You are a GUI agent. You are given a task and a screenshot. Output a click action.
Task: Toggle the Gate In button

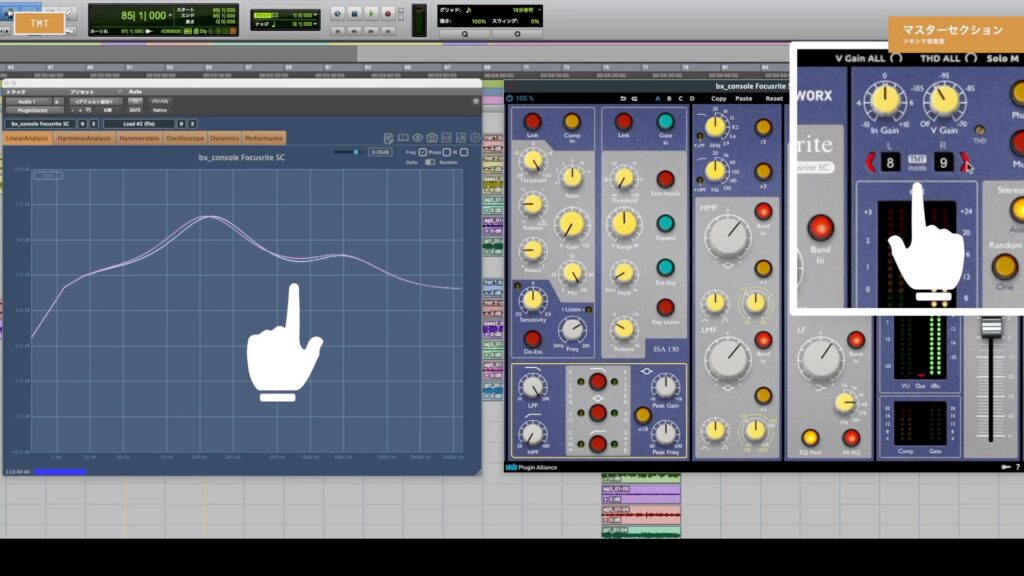665,121
